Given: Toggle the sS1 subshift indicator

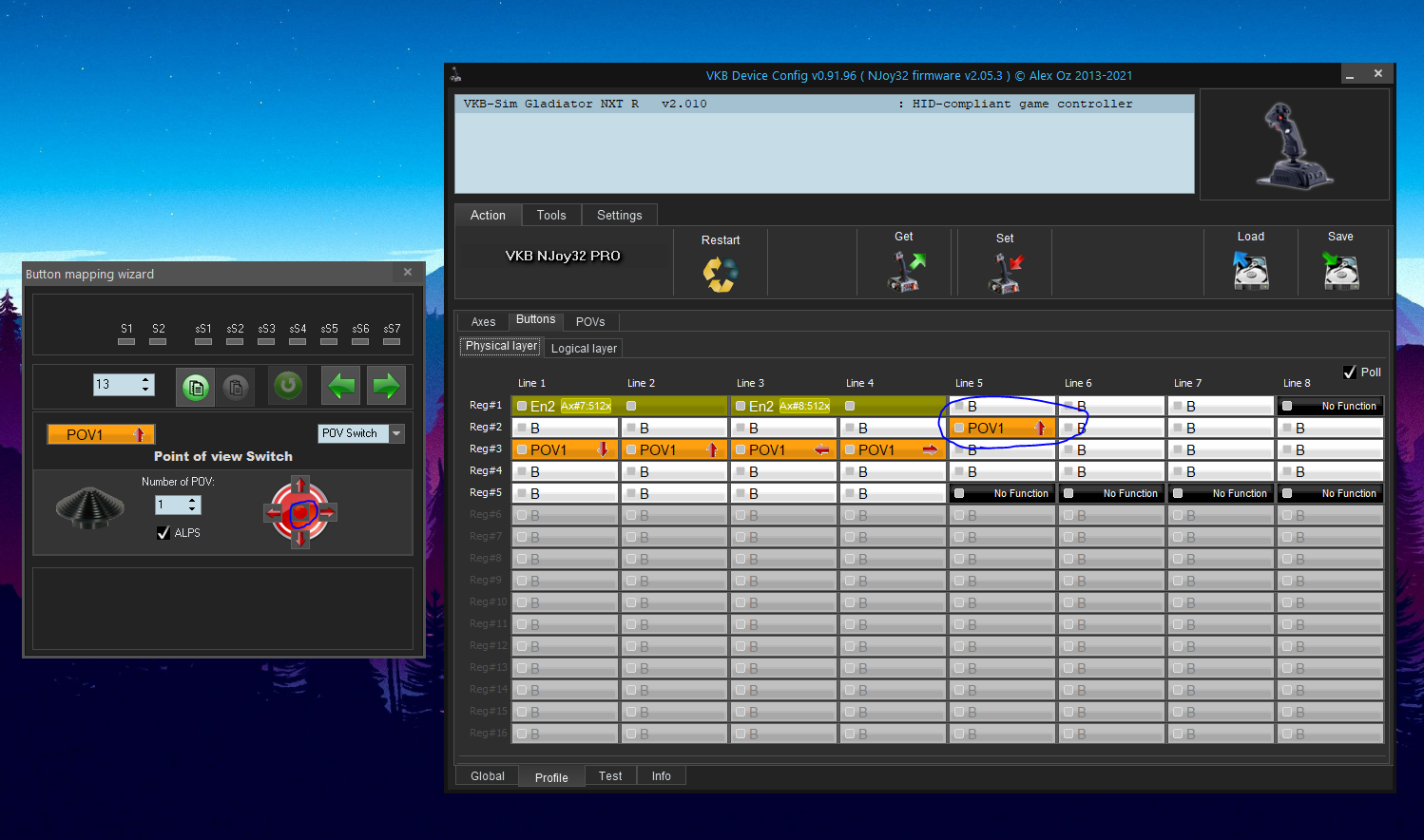Looking at the screenshot, I should [203, 341].
